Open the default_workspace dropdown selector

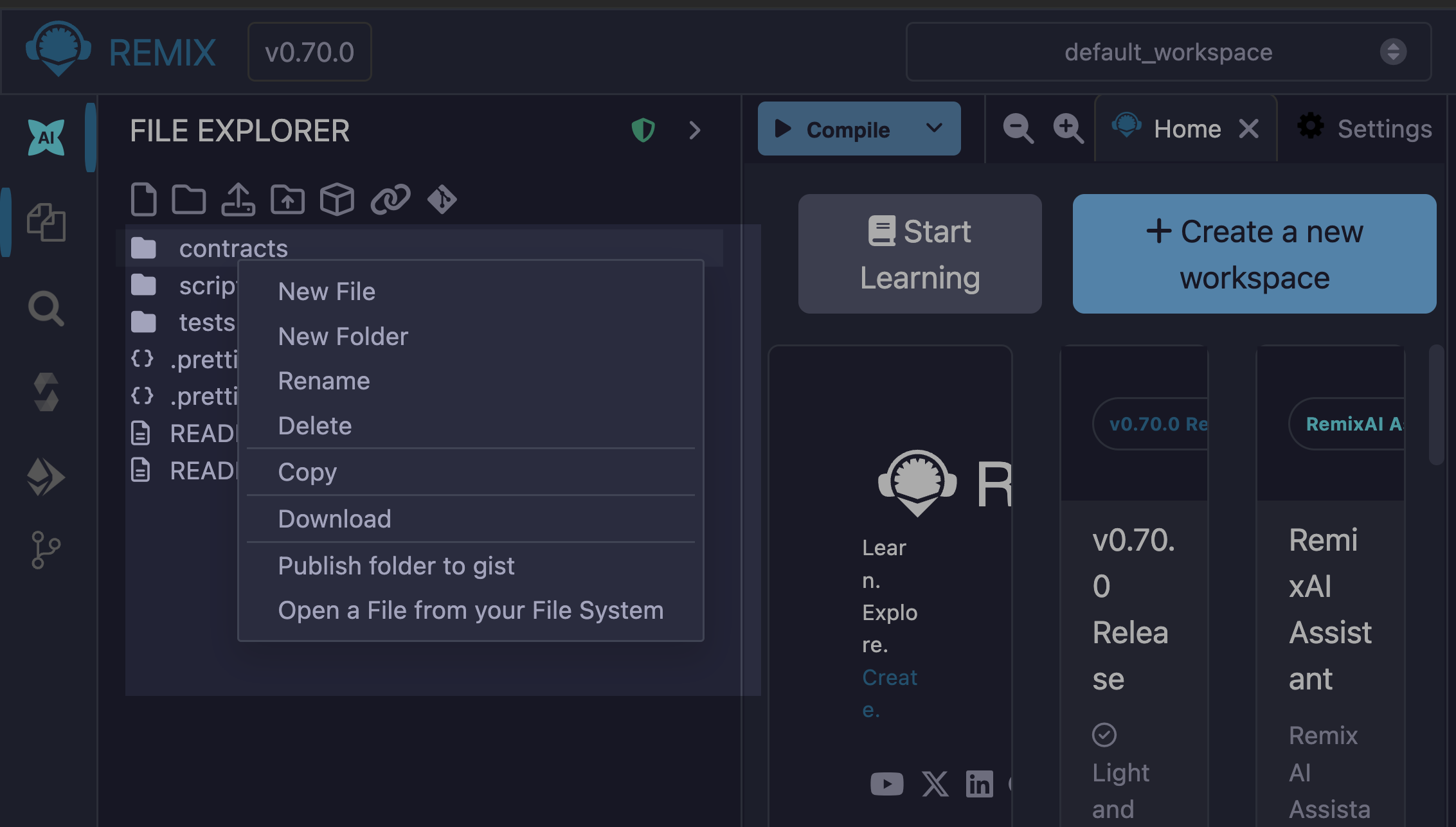pyautogui.click(x=1169, y=52)
